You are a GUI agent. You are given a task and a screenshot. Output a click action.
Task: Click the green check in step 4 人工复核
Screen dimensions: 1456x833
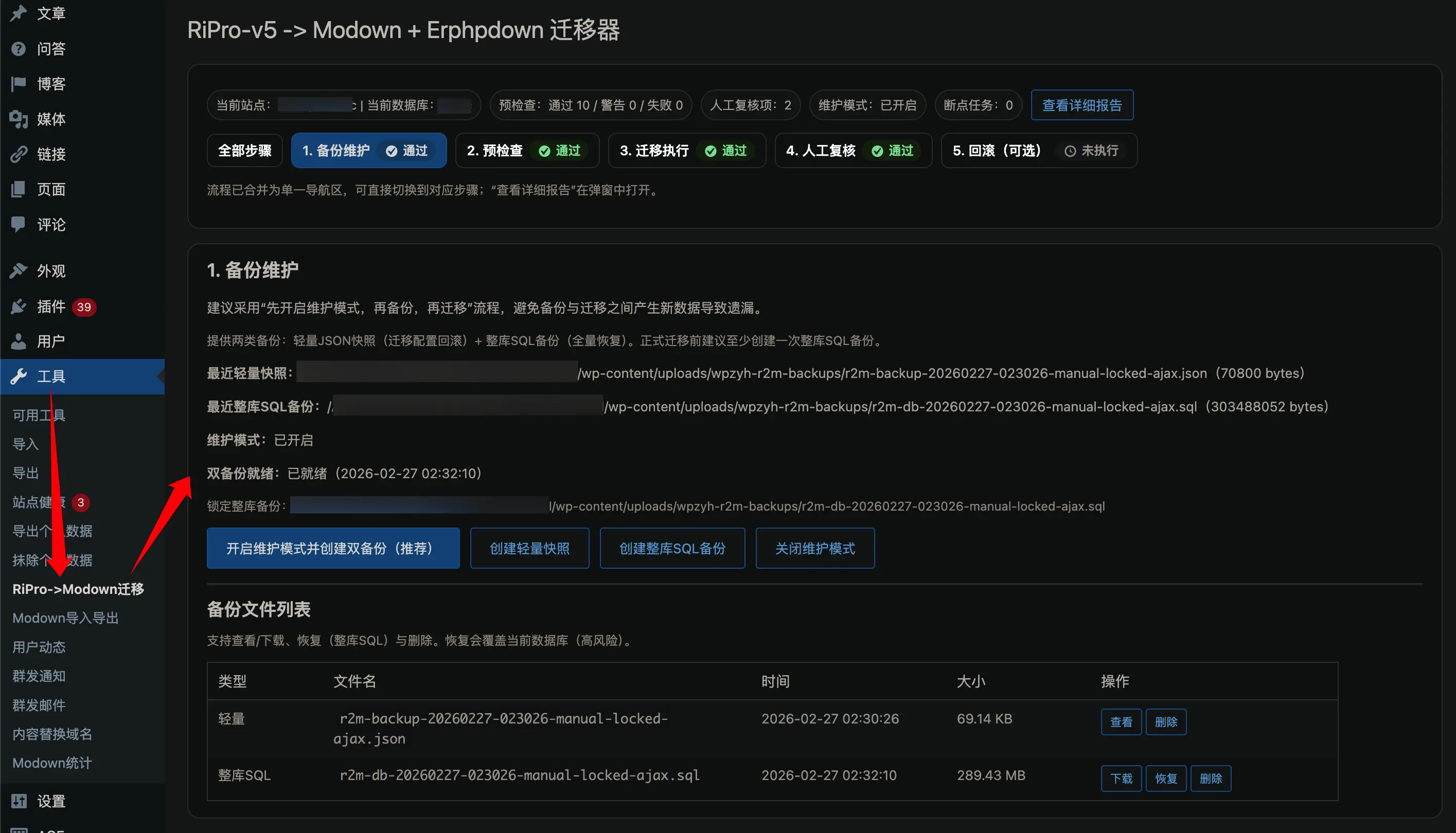pyautogui.click(x=877, y=151)
